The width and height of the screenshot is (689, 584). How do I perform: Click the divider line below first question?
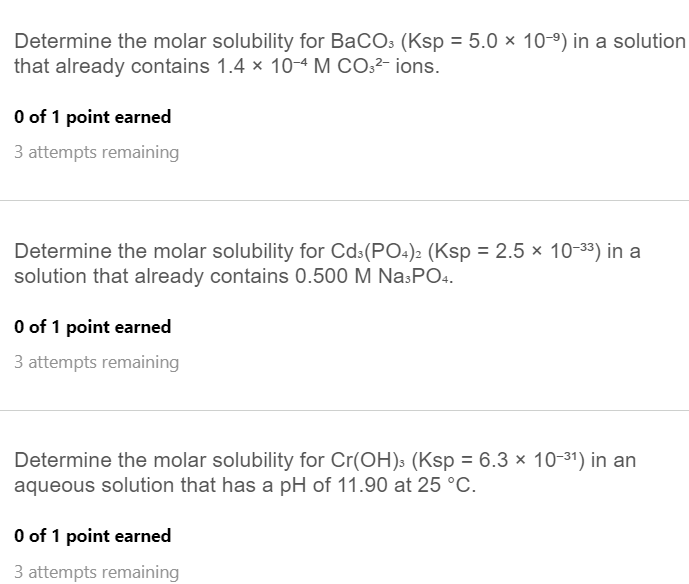coord(344,200)
